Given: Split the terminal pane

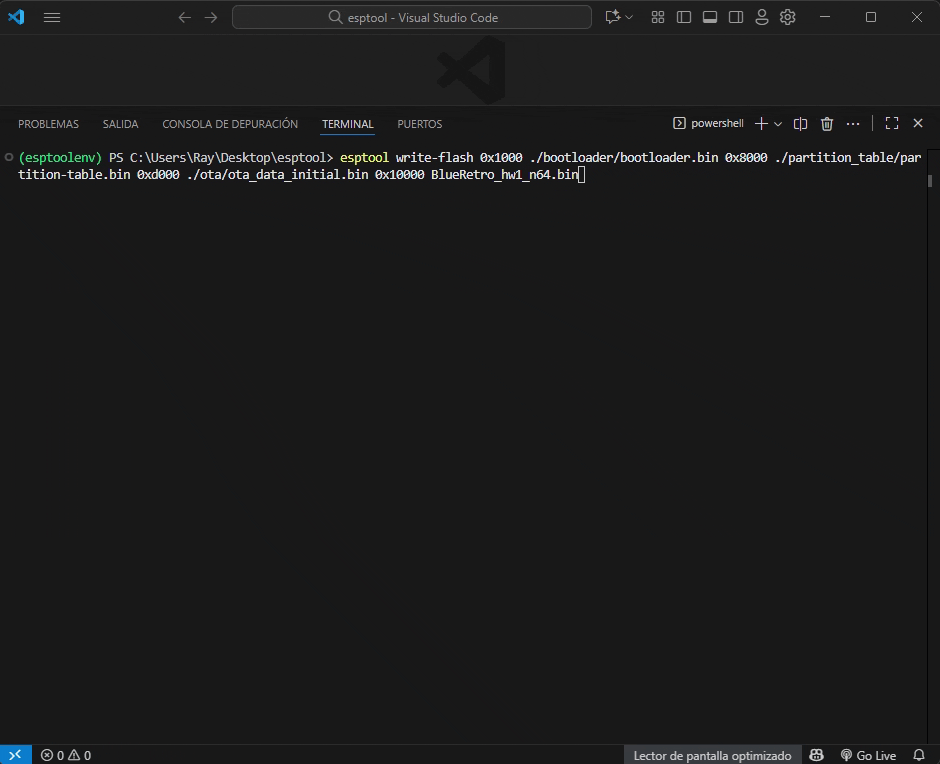Looking at the screenshot, I should [x=800, y=124].
